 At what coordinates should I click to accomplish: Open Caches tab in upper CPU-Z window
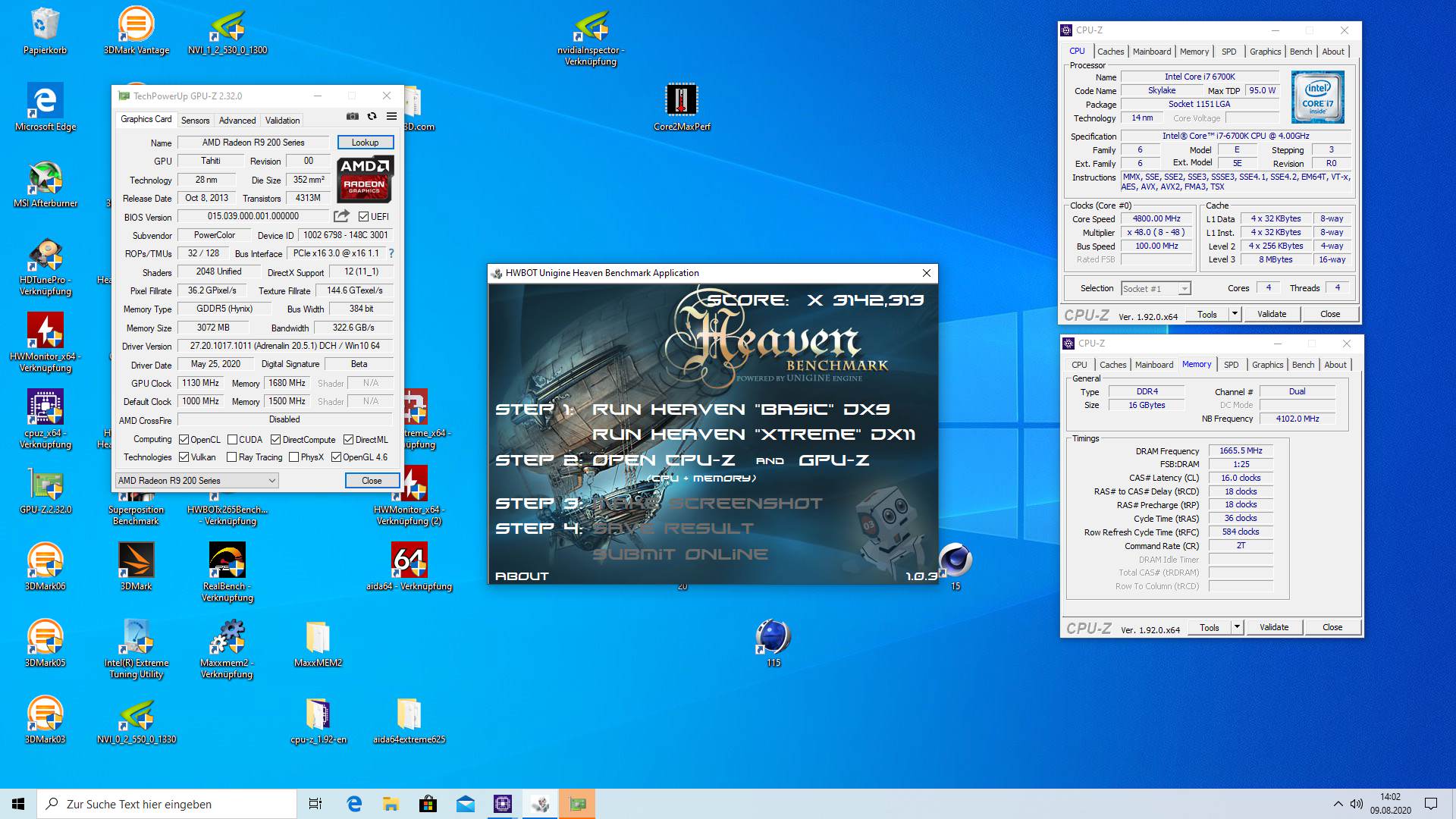1110,52
